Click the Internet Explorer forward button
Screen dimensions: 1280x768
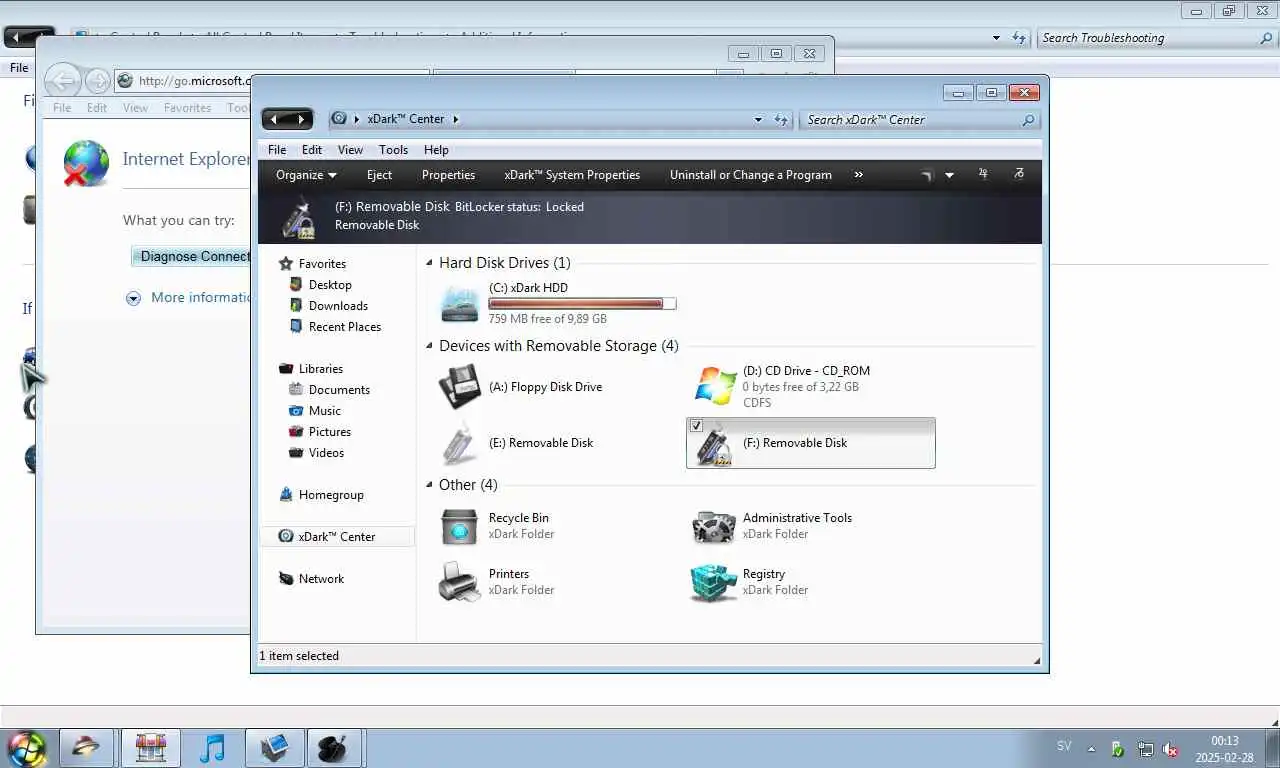(x=97, y=81)
